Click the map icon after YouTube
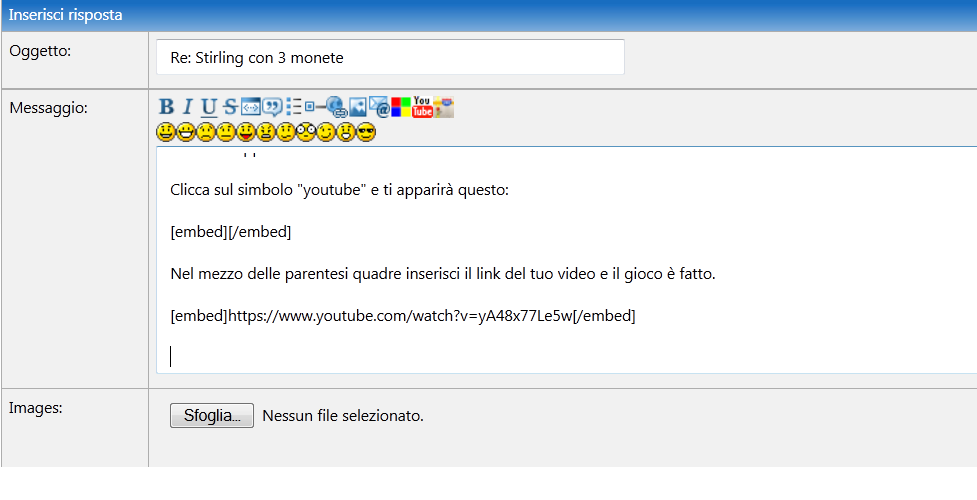 (444, 107)
